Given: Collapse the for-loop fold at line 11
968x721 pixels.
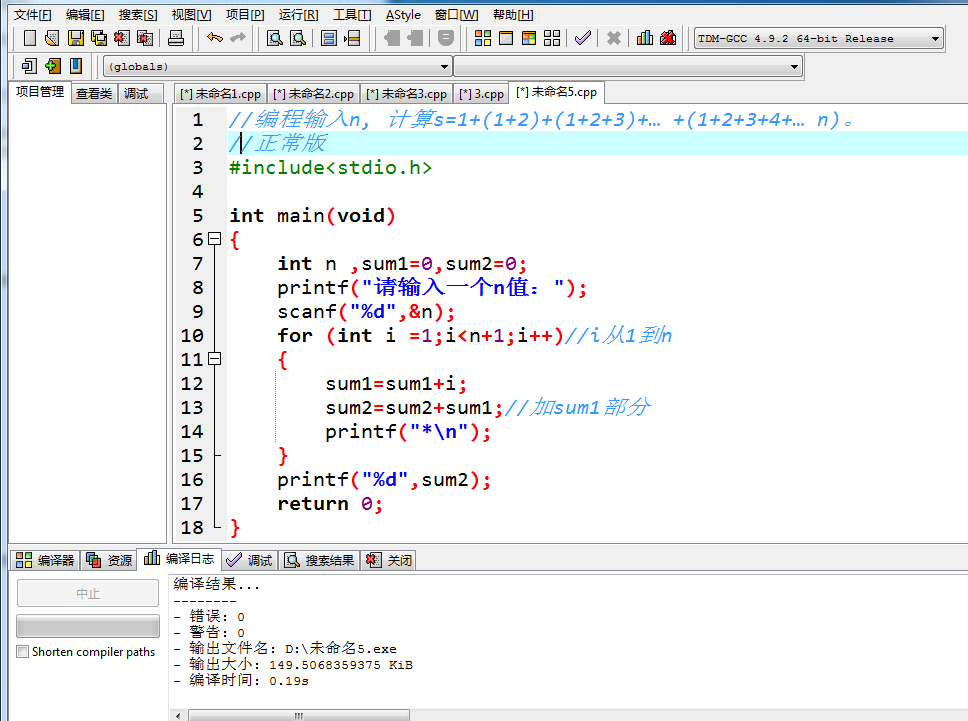Looking at the screenshot, I should pyautogui.click(x=214, y=359).
